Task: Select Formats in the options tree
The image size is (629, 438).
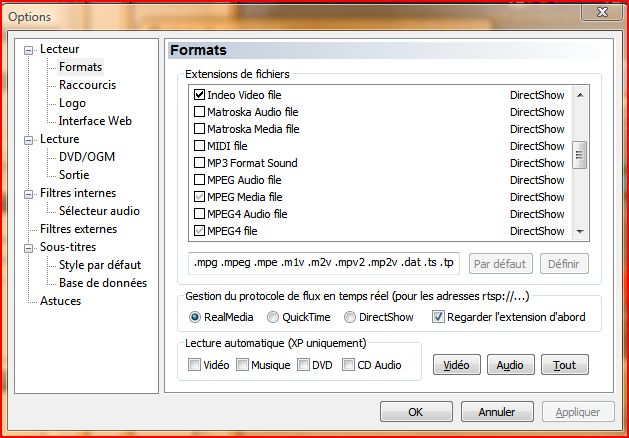Action: 80,67
